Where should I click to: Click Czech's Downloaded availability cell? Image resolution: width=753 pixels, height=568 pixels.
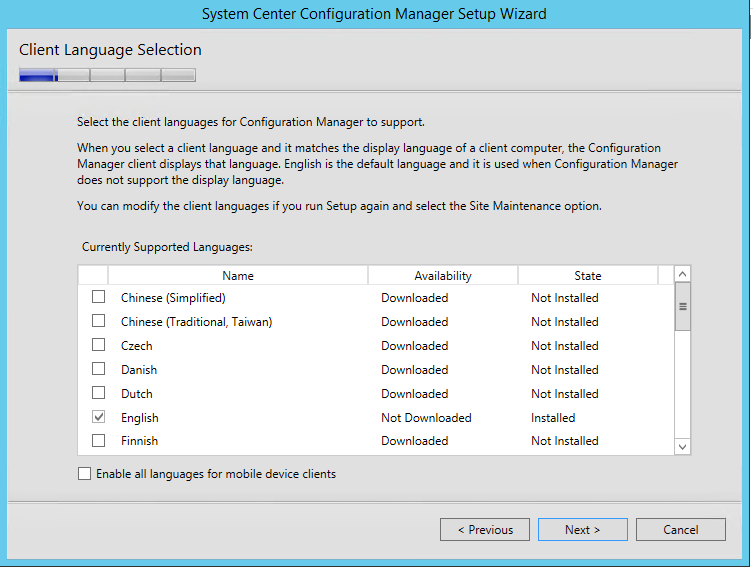pyautogui.click(x=414, y=346)
